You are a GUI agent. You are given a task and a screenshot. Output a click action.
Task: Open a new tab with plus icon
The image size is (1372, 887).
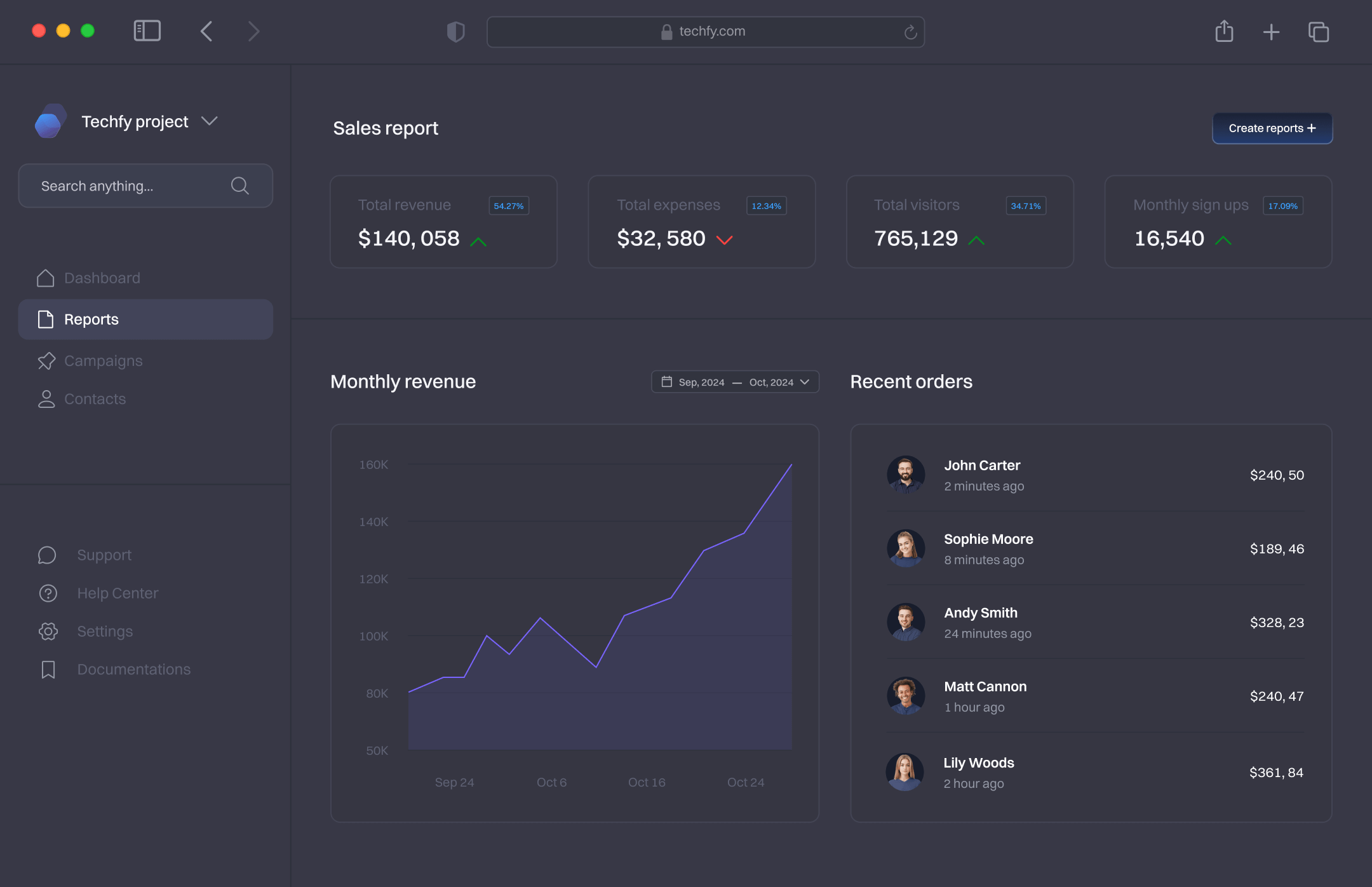[1271, 32]
